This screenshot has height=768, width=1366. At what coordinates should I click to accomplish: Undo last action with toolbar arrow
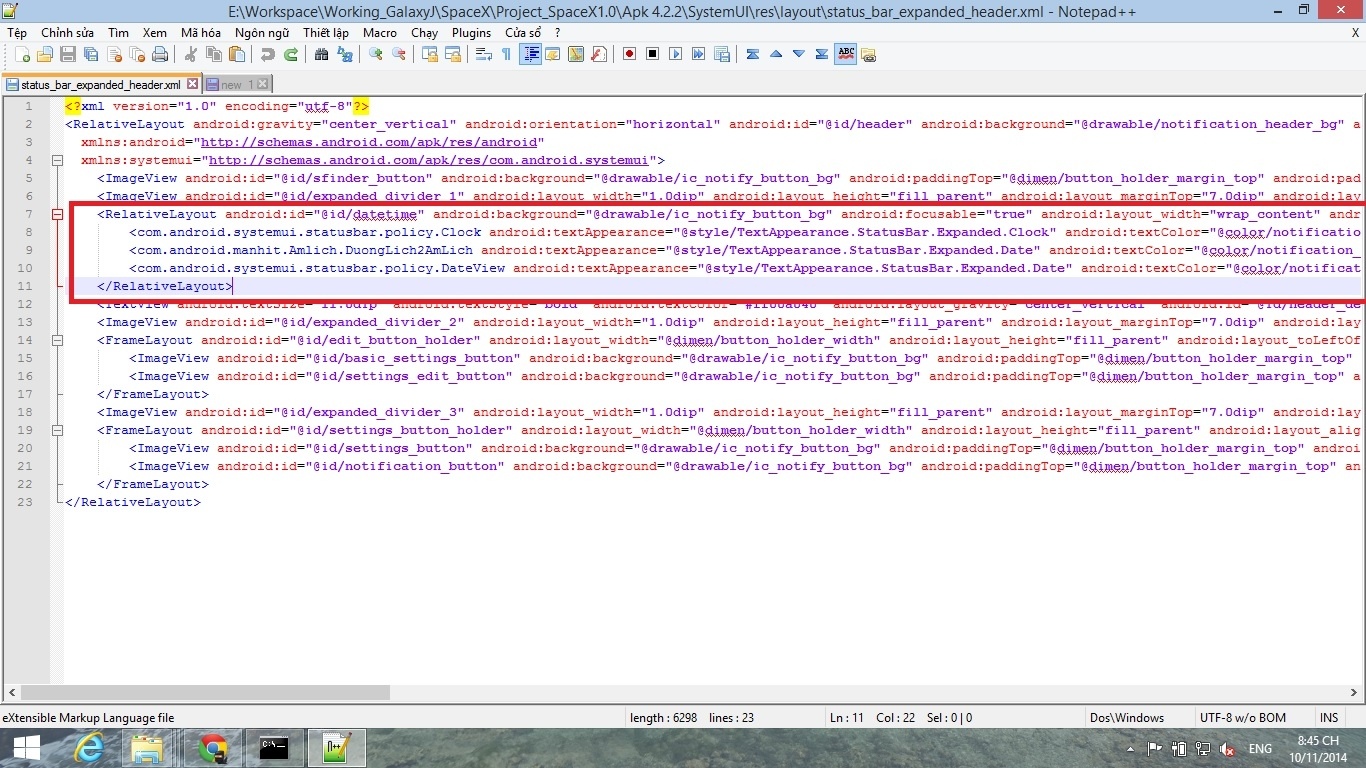click(268, 54)
